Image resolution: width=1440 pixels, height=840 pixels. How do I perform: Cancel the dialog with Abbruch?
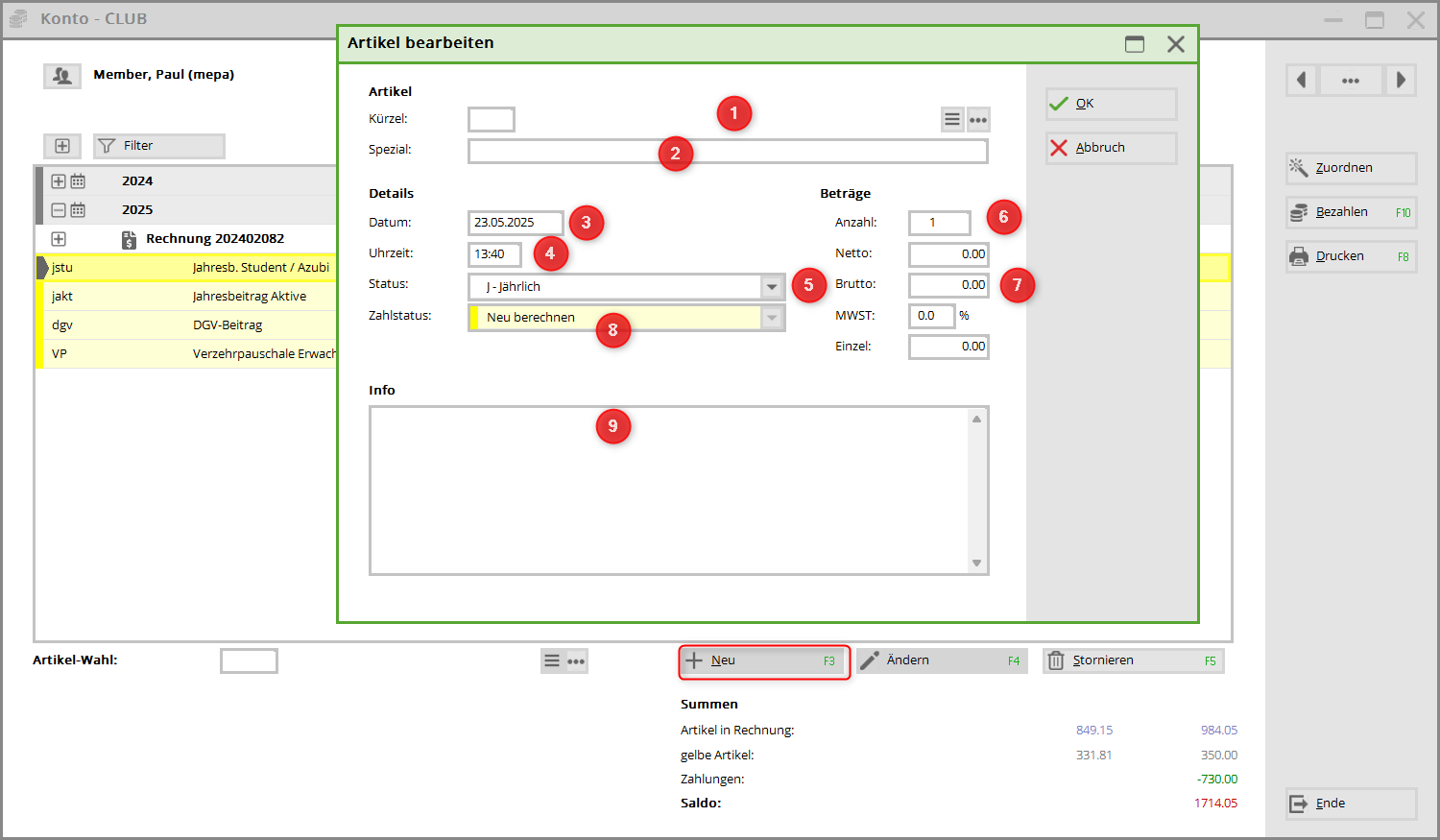[1111, 148]
